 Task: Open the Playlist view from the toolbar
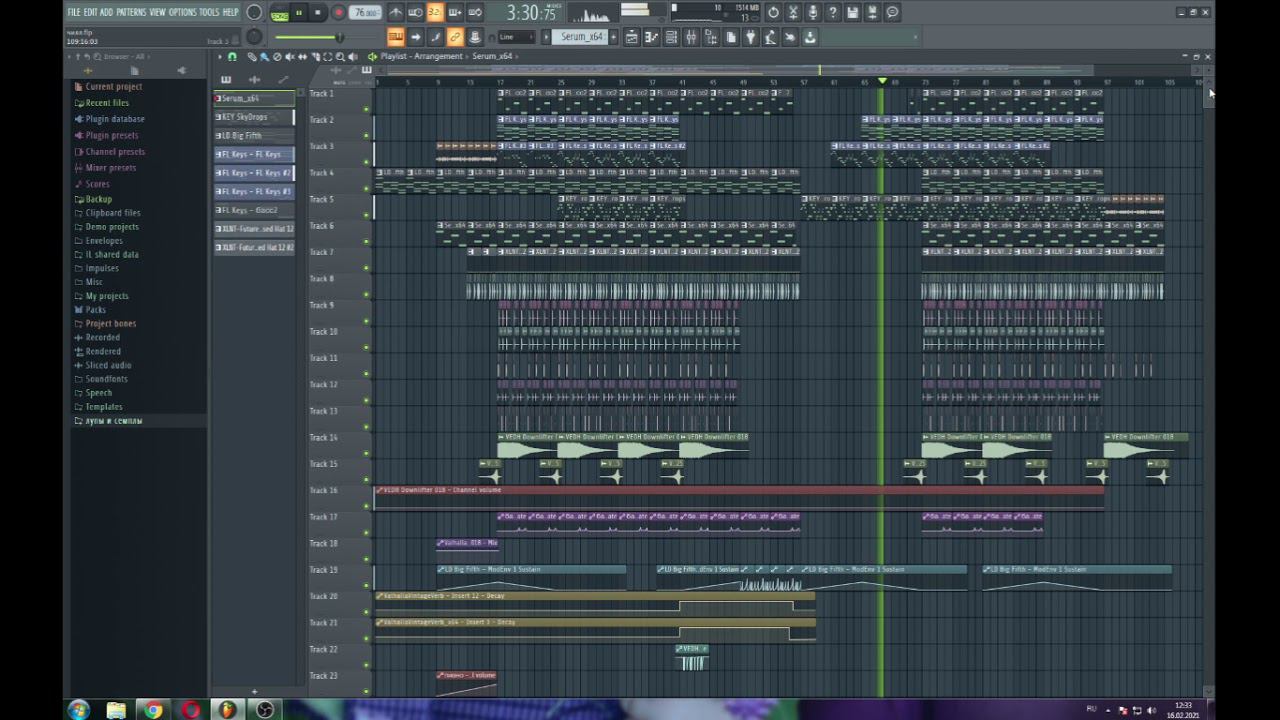(632, 37)
